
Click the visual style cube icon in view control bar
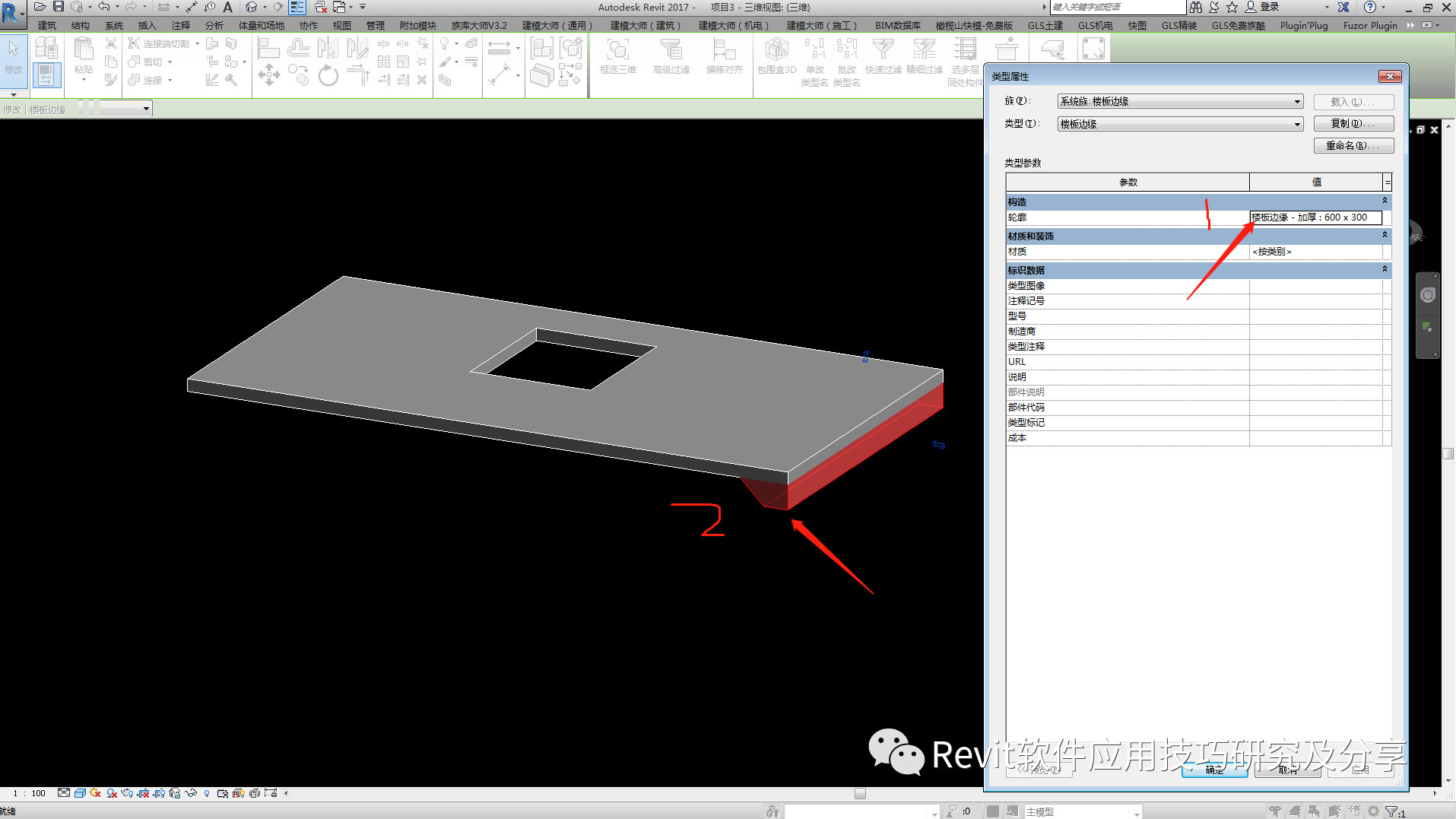(80, 793)
